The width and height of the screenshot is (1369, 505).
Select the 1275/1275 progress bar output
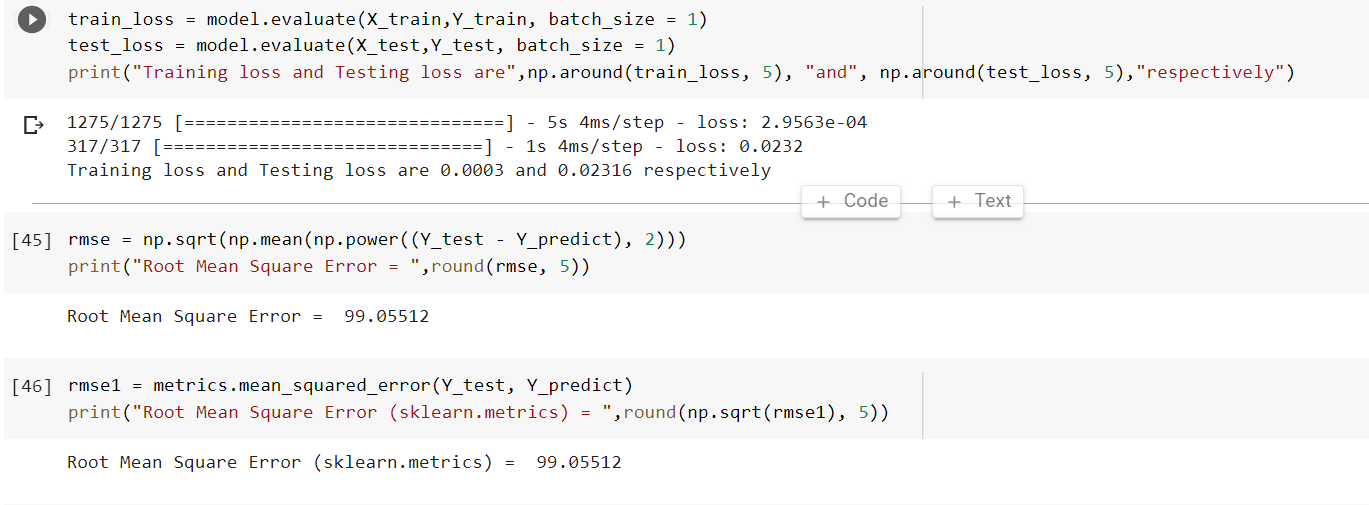pyautogui.click(x=467, y=123)
